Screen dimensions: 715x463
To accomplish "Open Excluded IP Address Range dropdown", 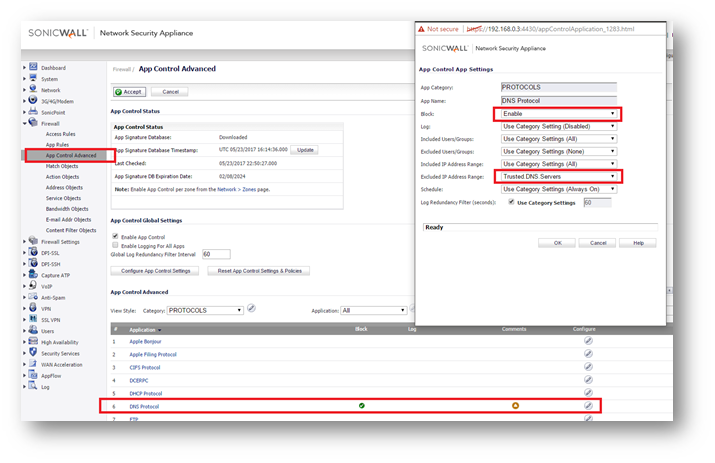I will (x=559, y=177).
